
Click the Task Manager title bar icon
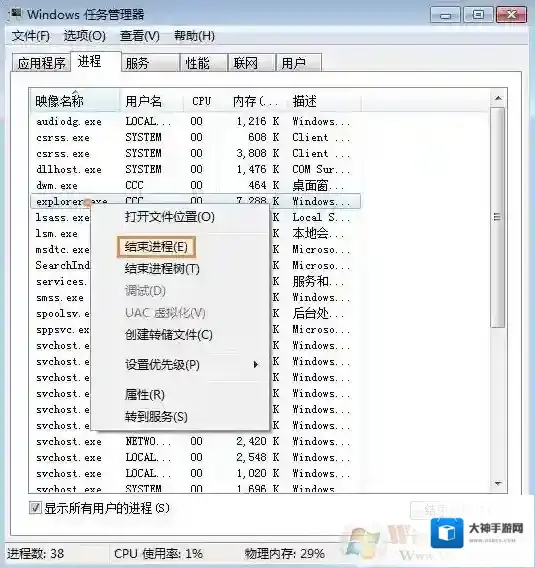point(16,14)
